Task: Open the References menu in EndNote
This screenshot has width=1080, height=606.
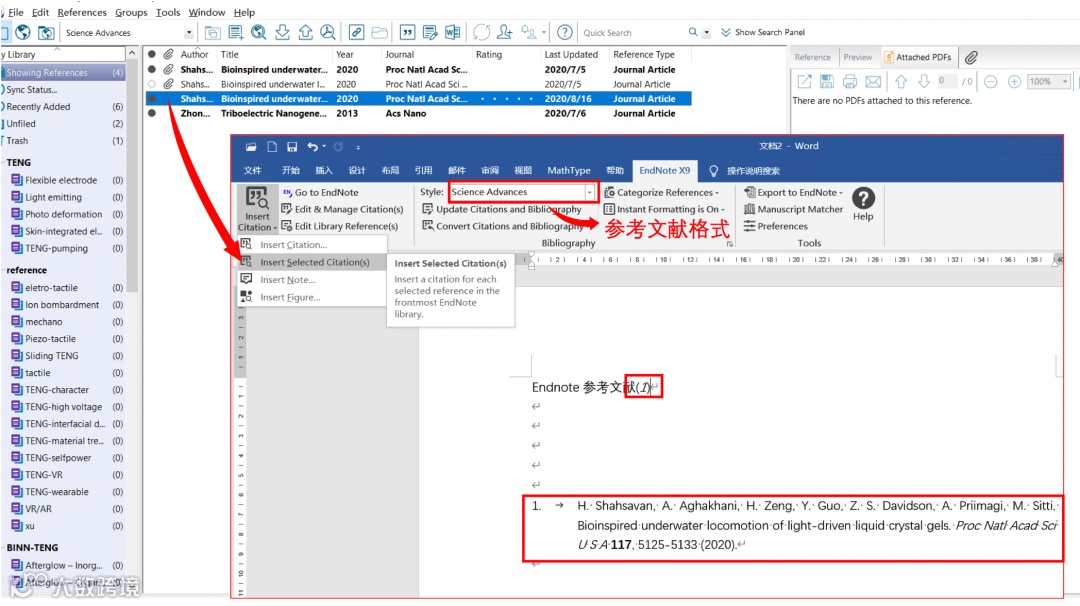Action: 82,12
